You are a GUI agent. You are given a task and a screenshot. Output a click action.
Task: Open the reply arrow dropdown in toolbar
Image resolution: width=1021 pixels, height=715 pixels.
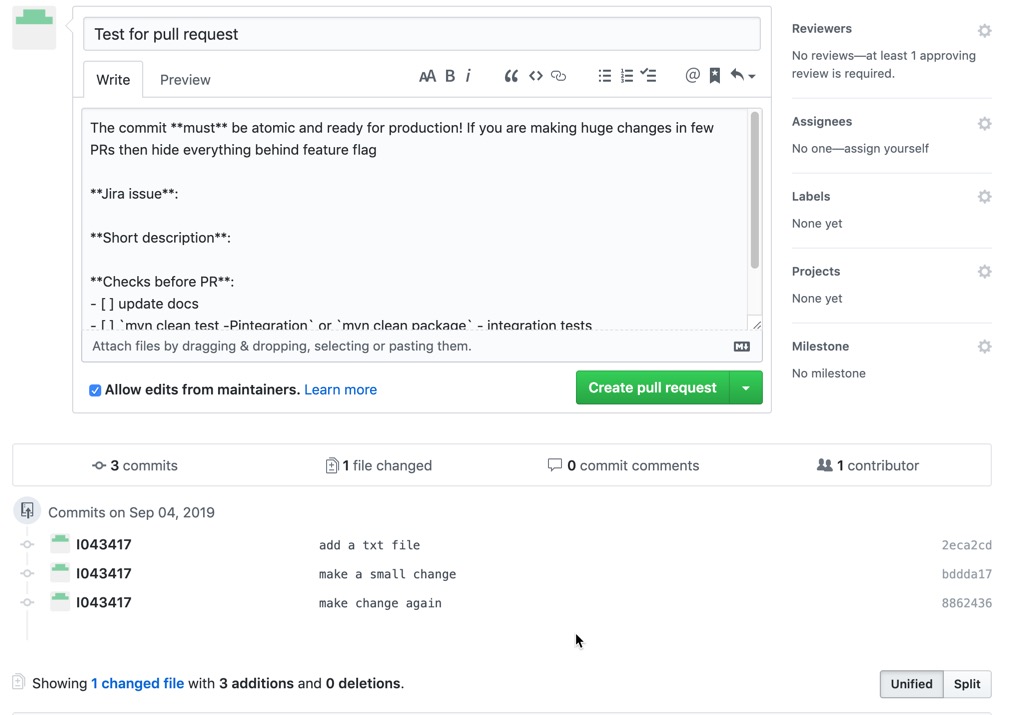(x=741, y=75)
